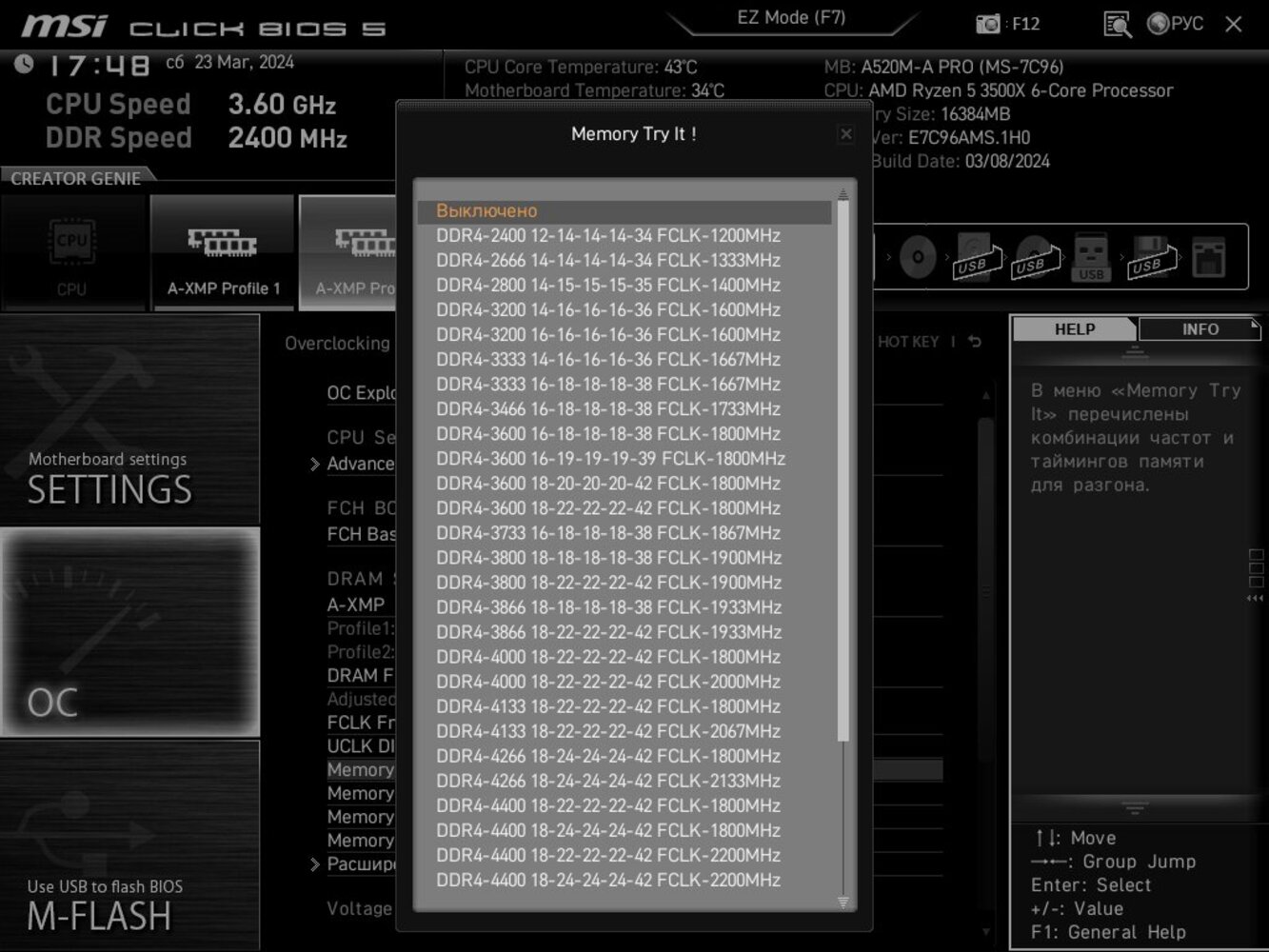Expand the Advanced CPU submenu arrow
This screenshot has height=952, width=1269.
[315, 465]
